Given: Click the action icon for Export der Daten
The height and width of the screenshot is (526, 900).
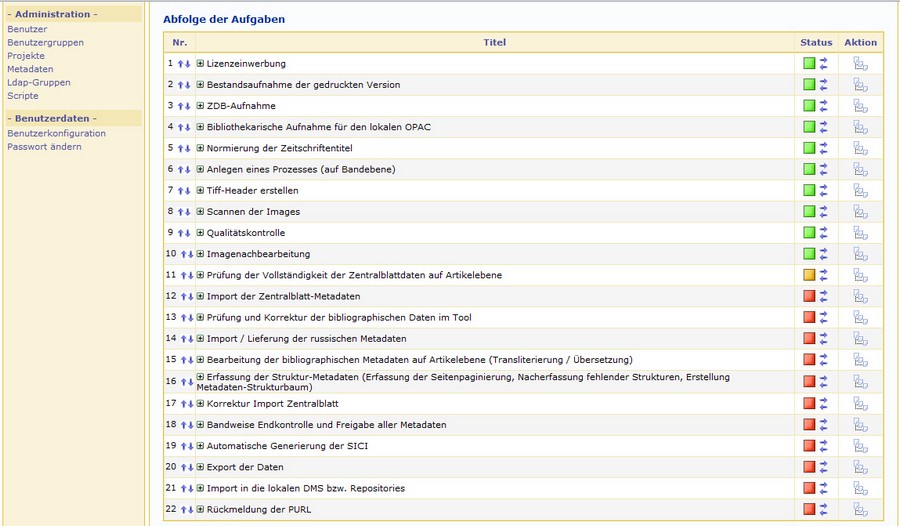Looking at the screenshot, I should (x=860, y=467).
